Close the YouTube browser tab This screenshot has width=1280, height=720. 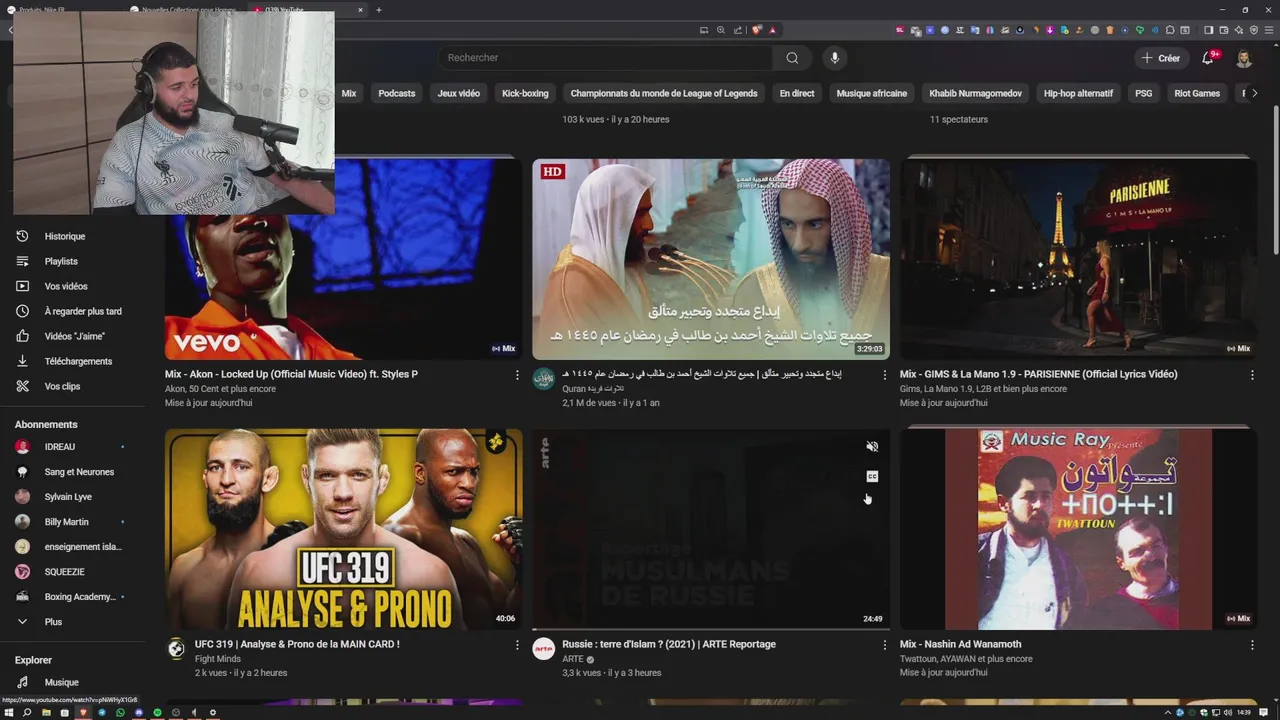pyautogui.click(x=360, y=10)
